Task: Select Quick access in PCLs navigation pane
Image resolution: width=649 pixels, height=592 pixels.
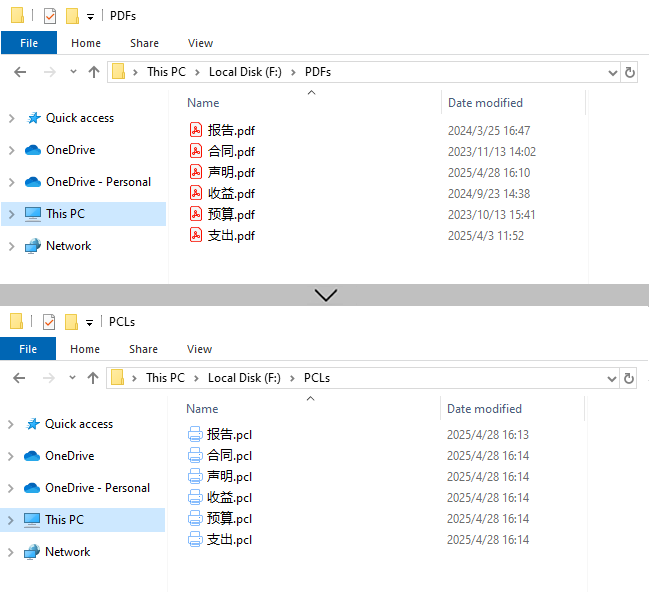Action: point(79,424)
